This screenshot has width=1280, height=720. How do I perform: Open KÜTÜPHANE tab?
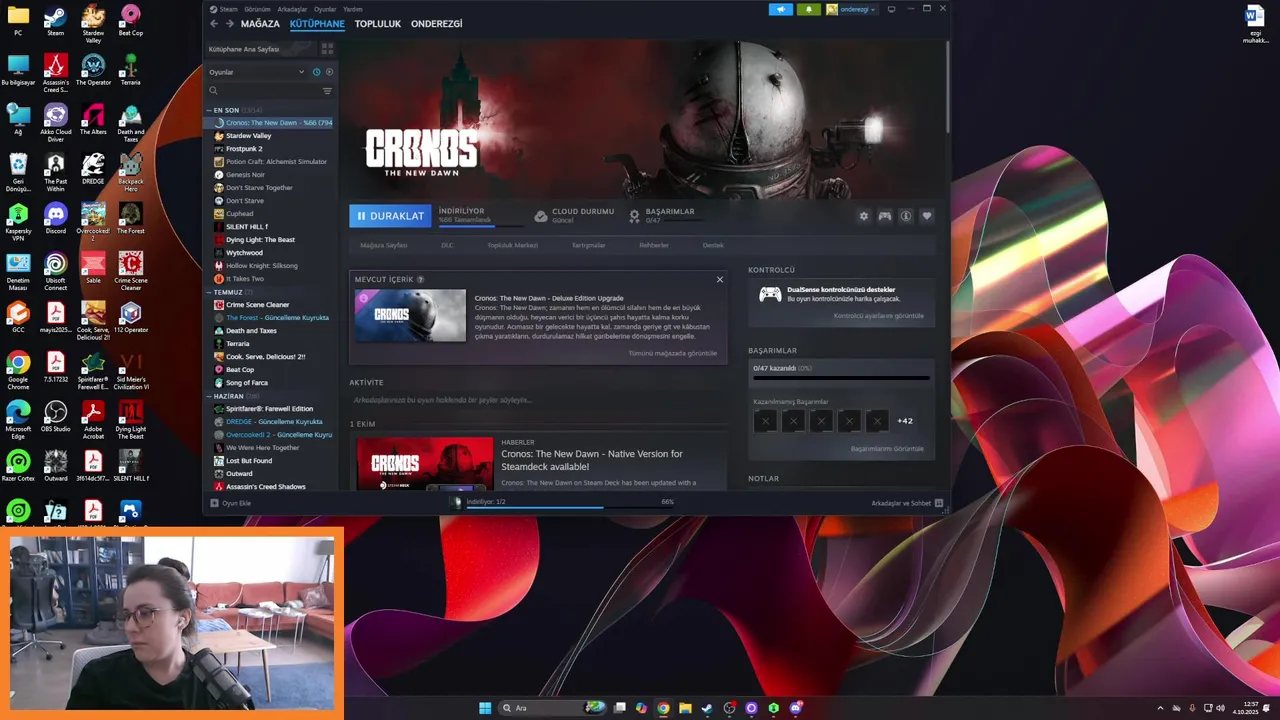[x=317, y=24]
